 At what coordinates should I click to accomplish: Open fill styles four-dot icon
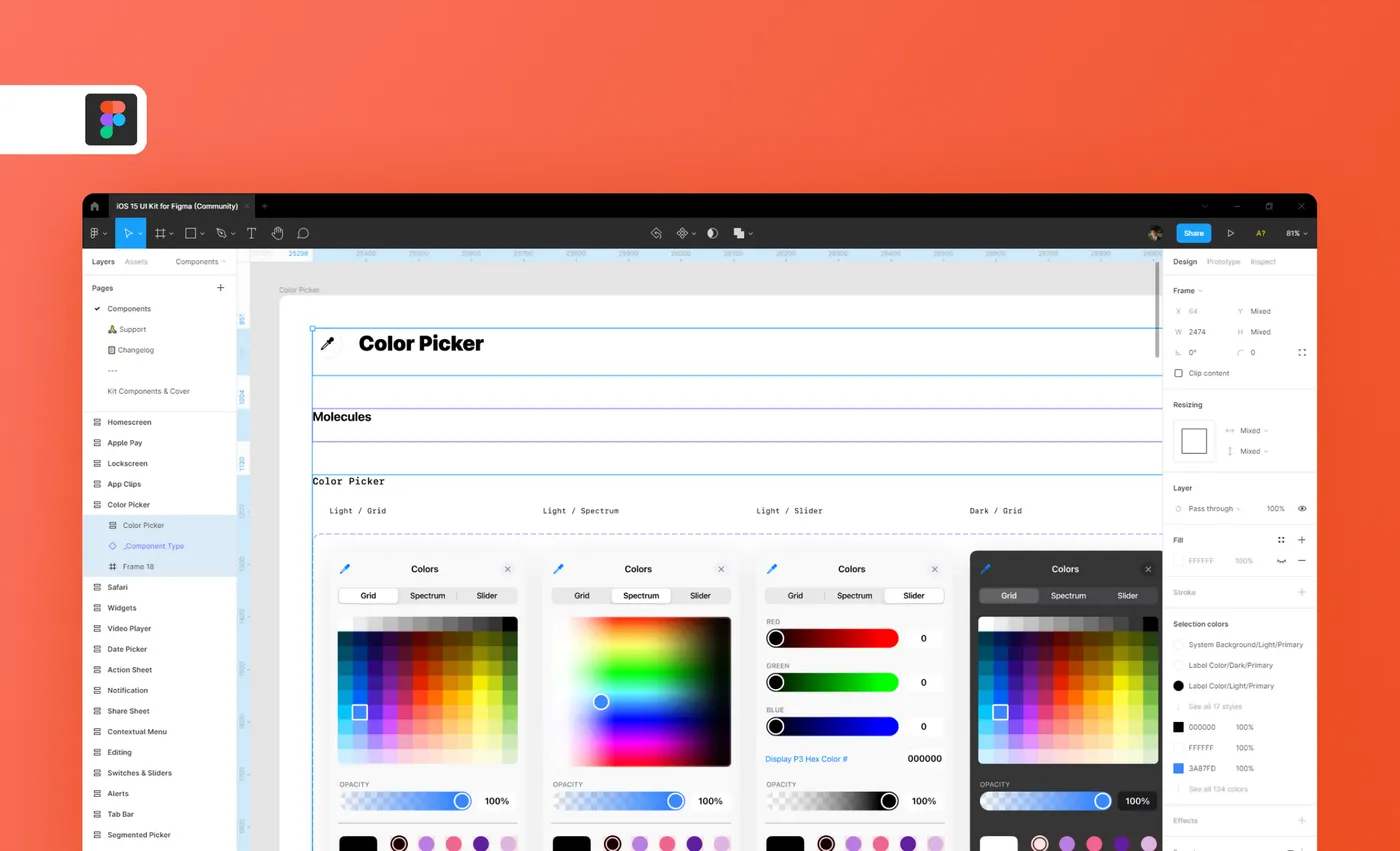[x=1281, y=540]
